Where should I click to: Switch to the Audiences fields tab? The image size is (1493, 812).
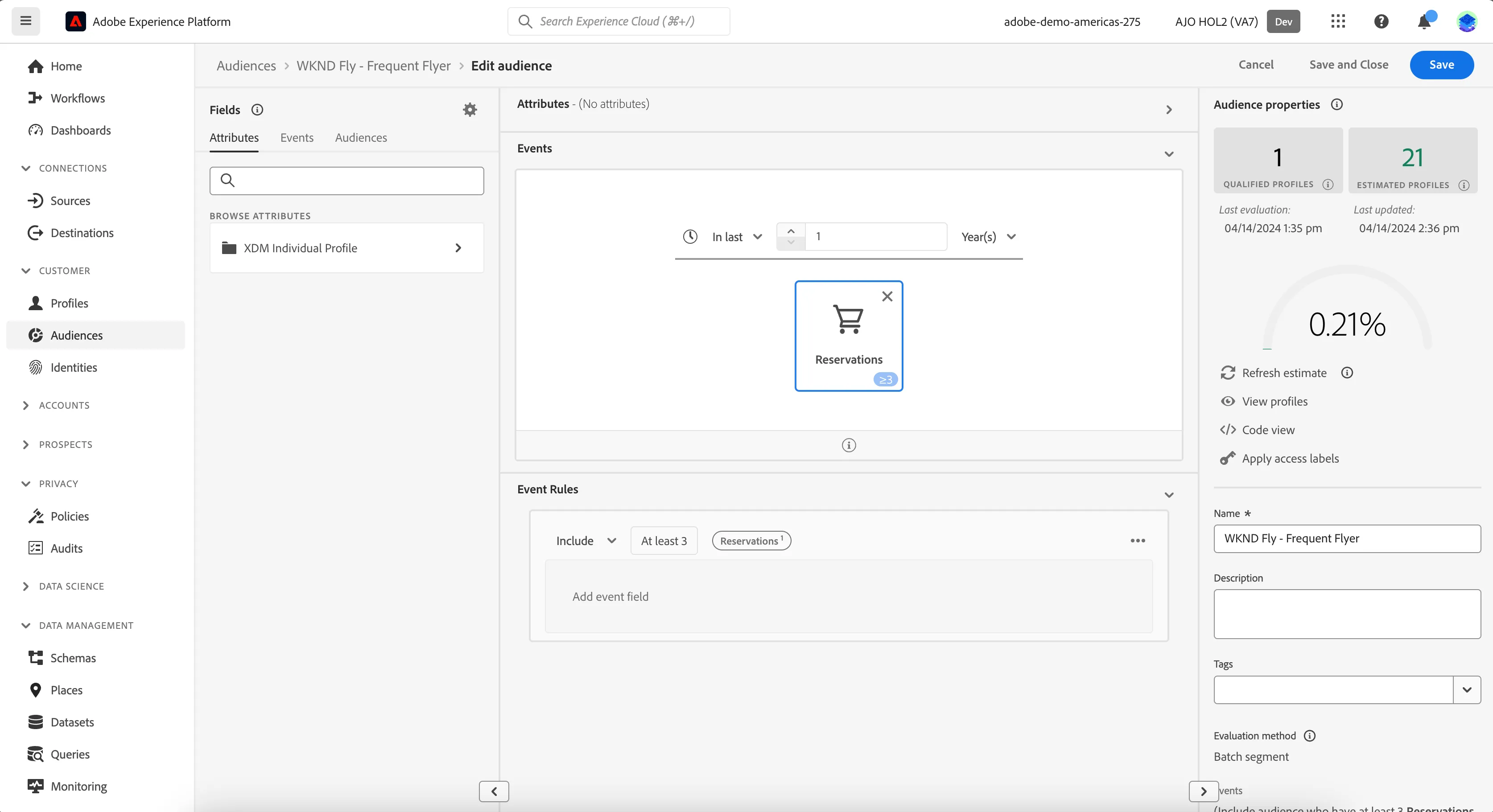click(x=360, y=138)
